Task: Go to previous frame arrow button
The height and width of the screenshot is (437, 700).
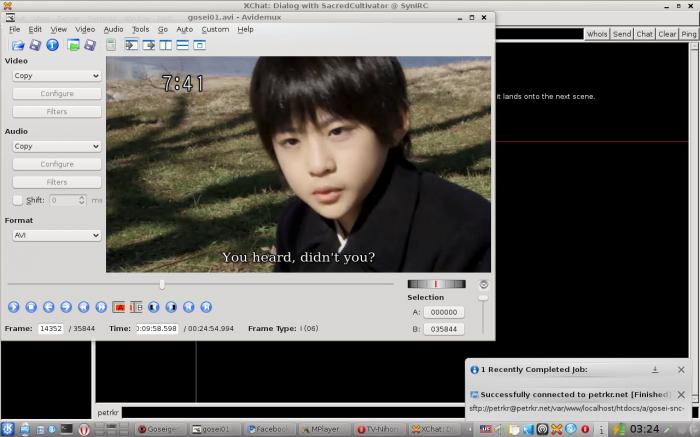Action: (49, 307)
